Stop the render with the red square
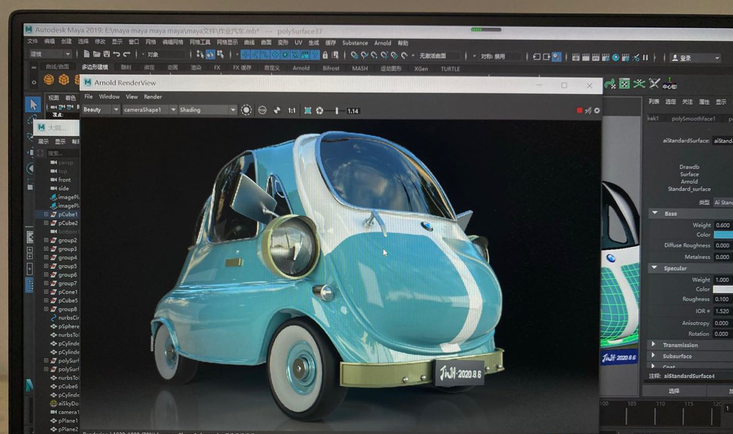 [x=579, y=110]
